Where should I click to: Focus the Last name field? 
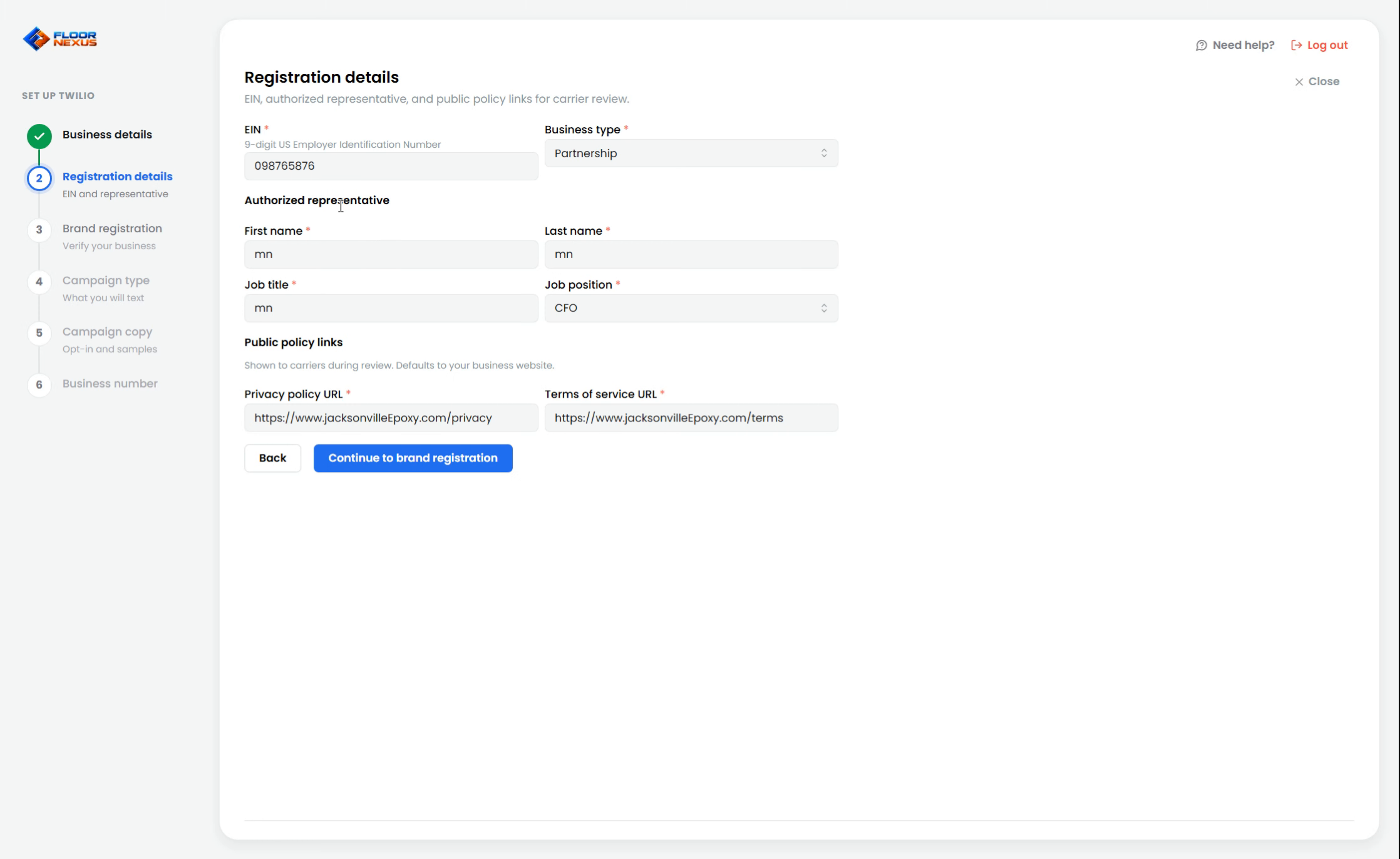coord(691,254)
